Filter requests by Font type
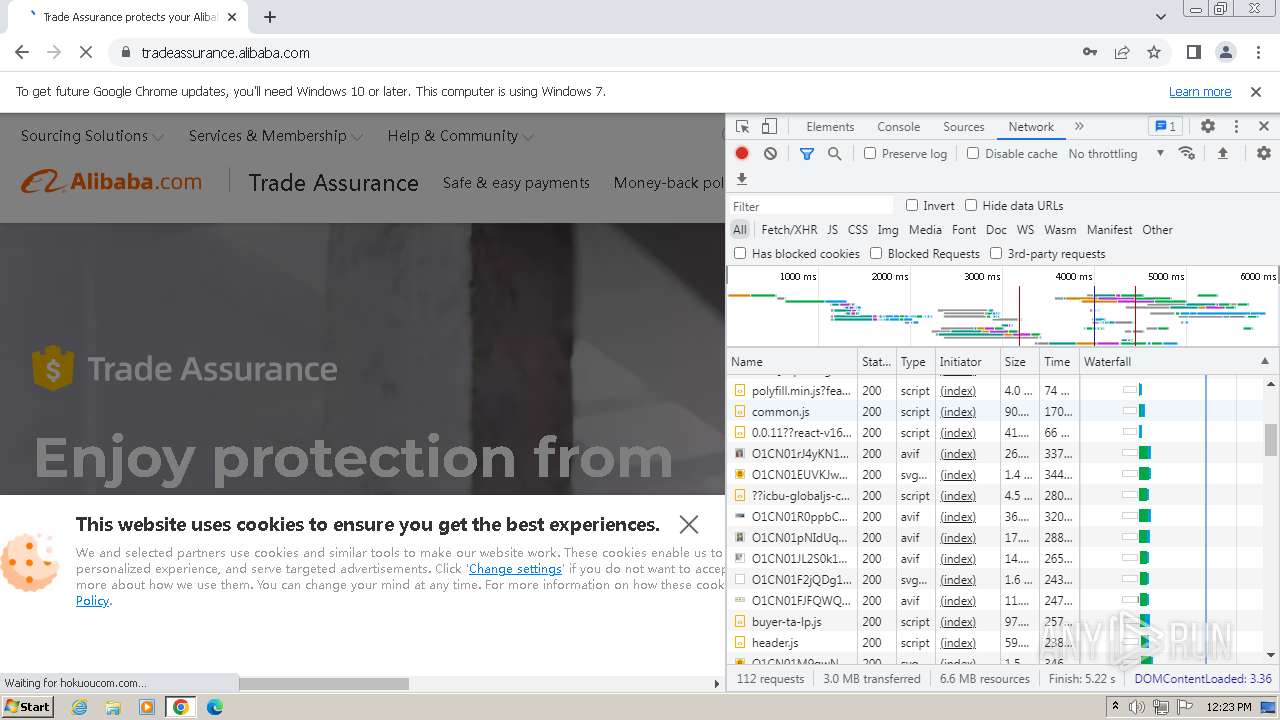This screenshot has width=1280, height=720. click(x=964, y=230)
